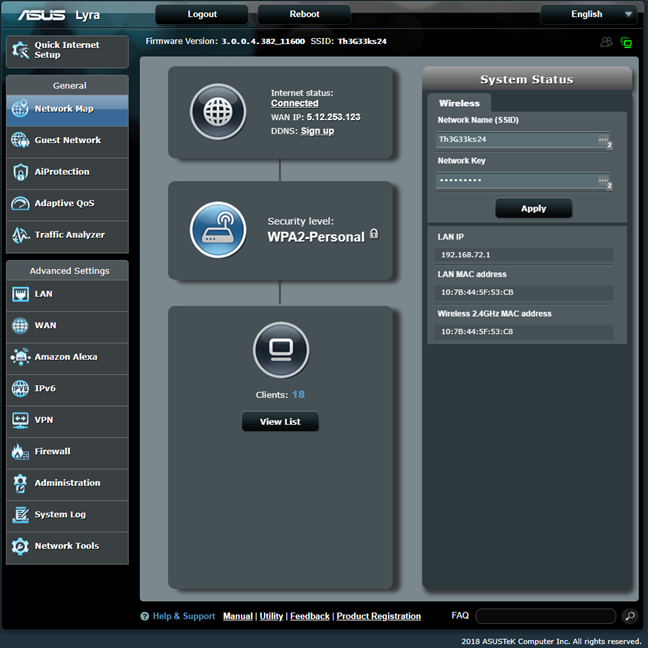Click the 2.4GHz MAC value 10:7B:44:5F:53:C8
Viewport: 648px width, 648px height.
[477, 332]
